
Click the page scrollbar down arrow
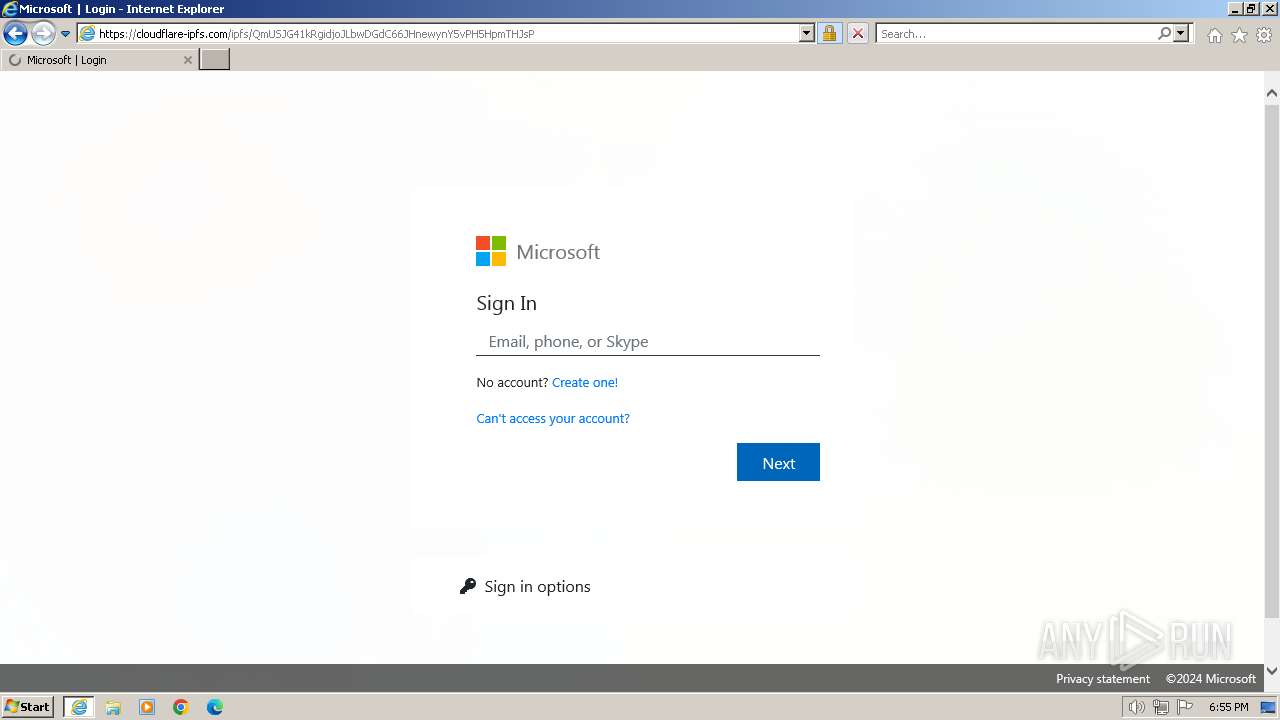[x=1272, y=671]
